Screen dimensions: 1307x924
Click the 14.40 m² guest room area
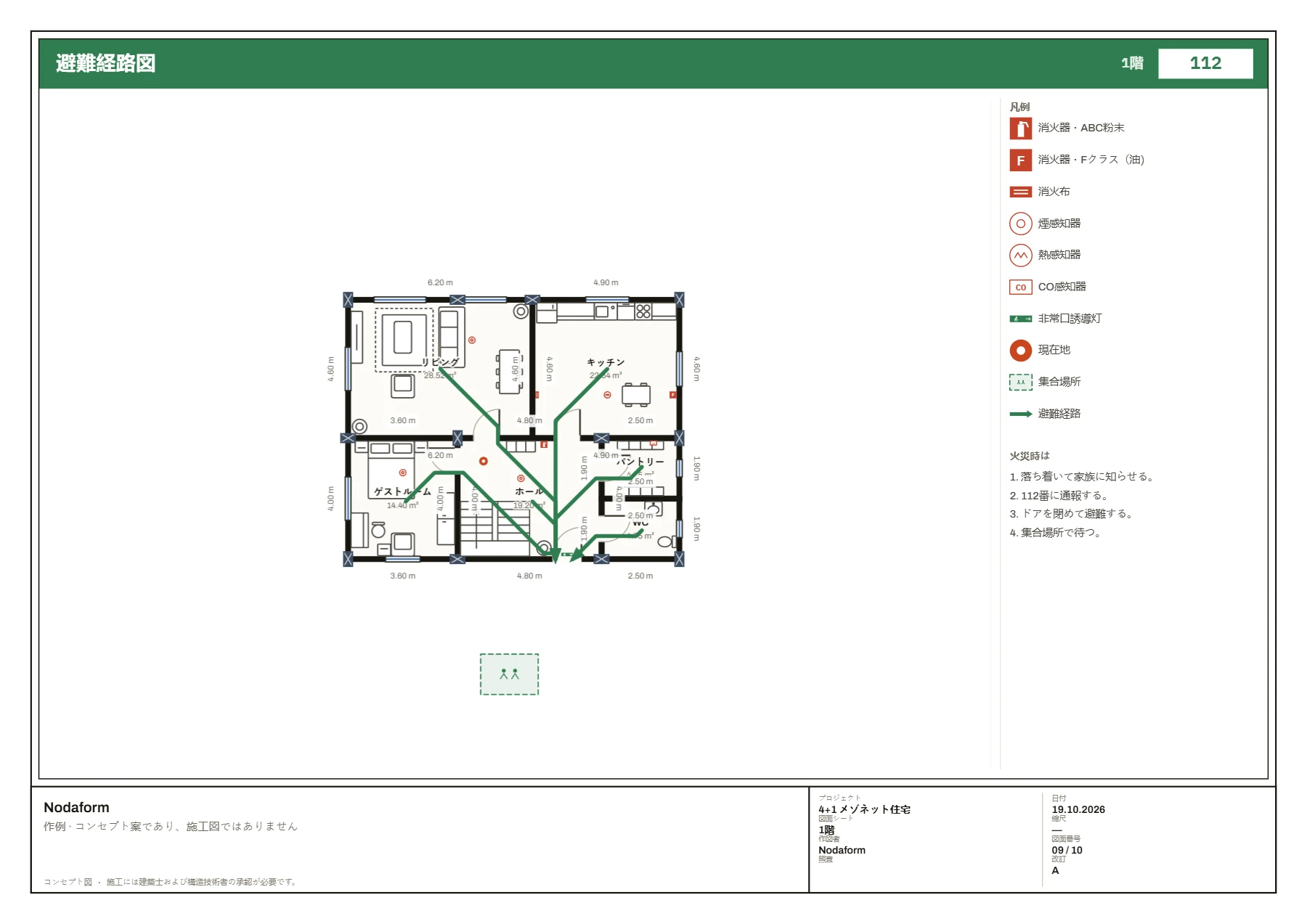402,506
